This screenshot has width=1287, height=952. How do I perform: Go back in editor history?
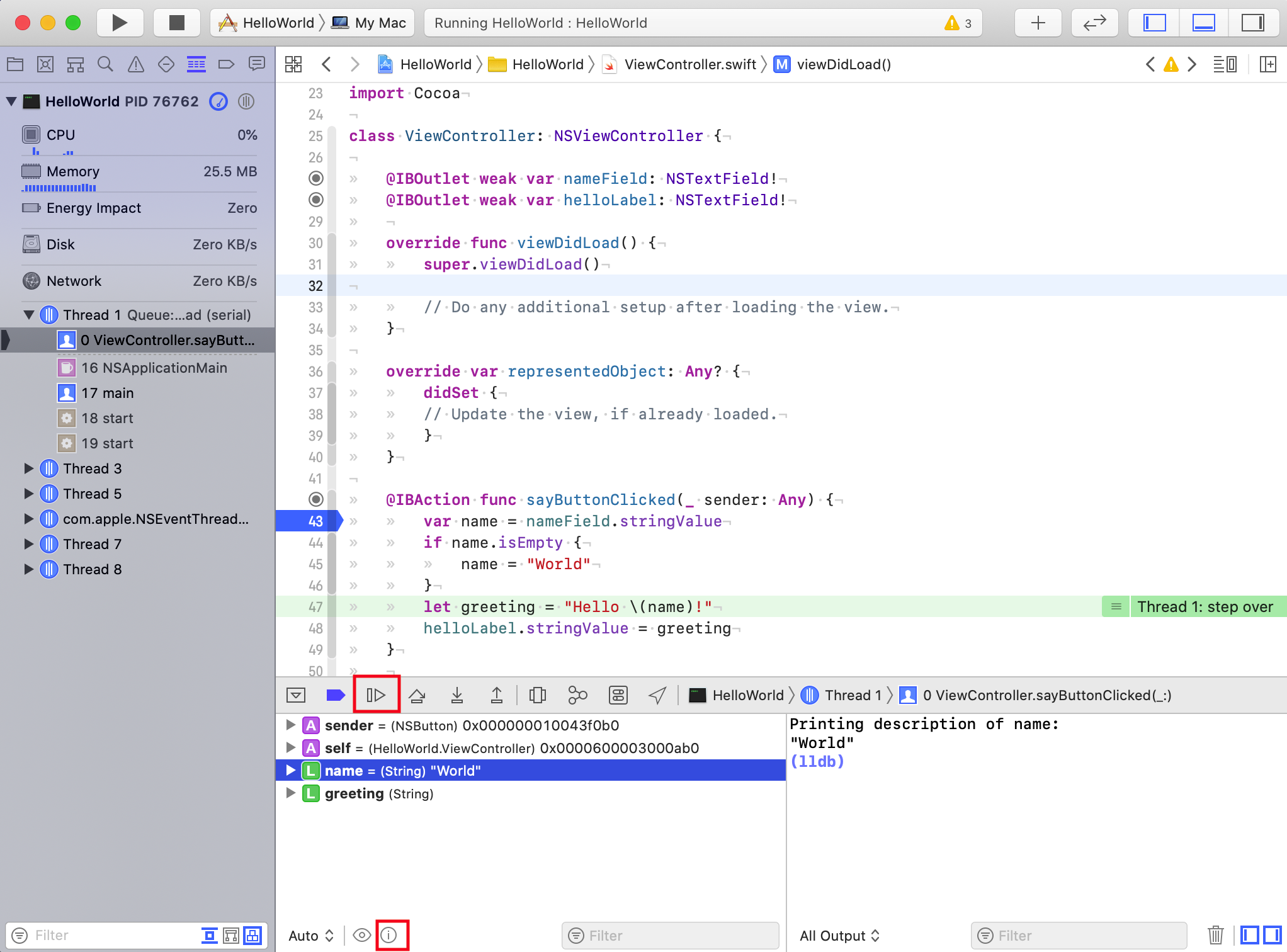[x=326, y=64]
